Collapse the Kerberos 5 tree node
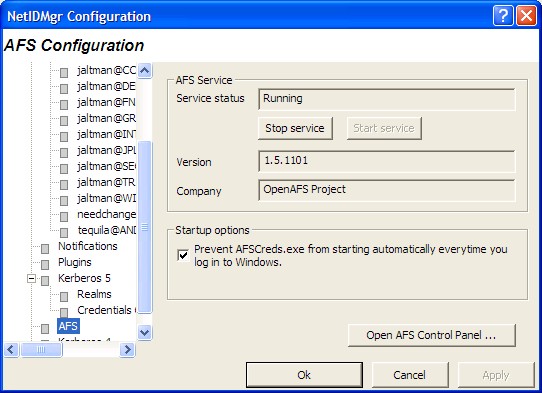The height and width of the screenshot is (393, 542). [x=31, y=278]
